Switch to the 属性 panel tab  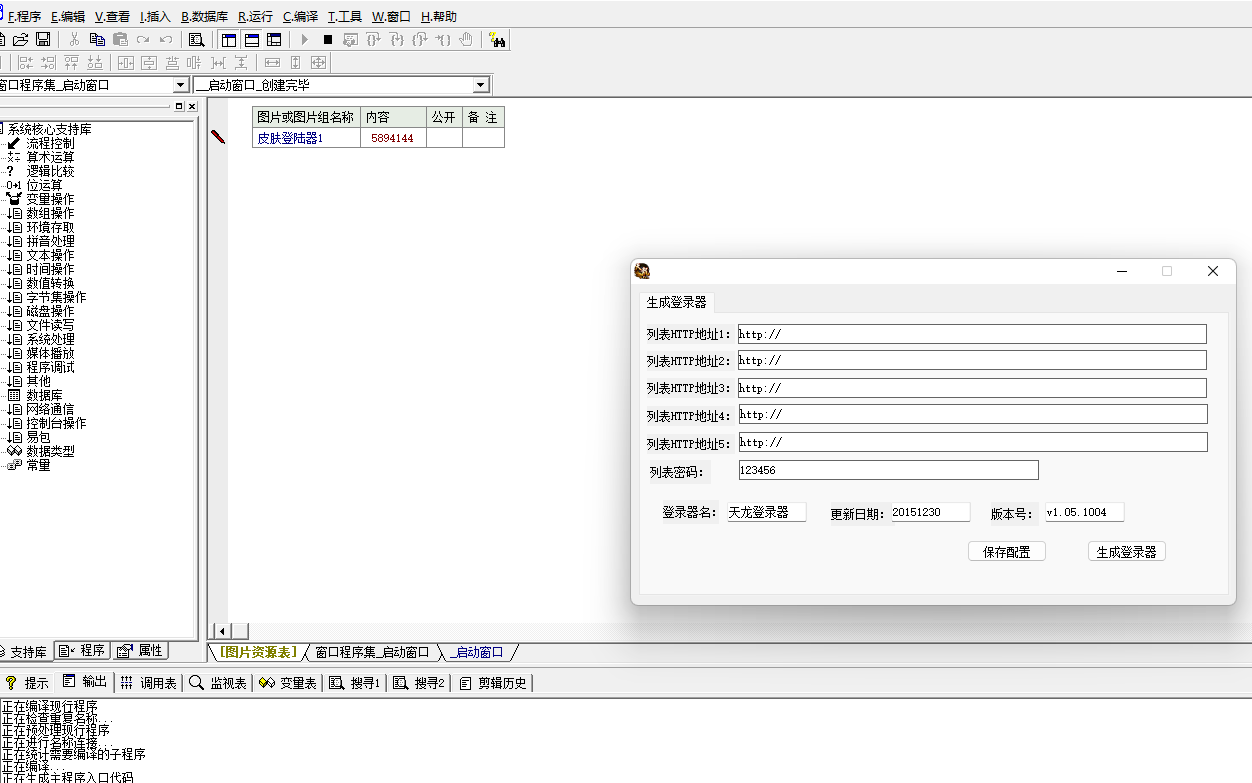(x=140, y=651)
